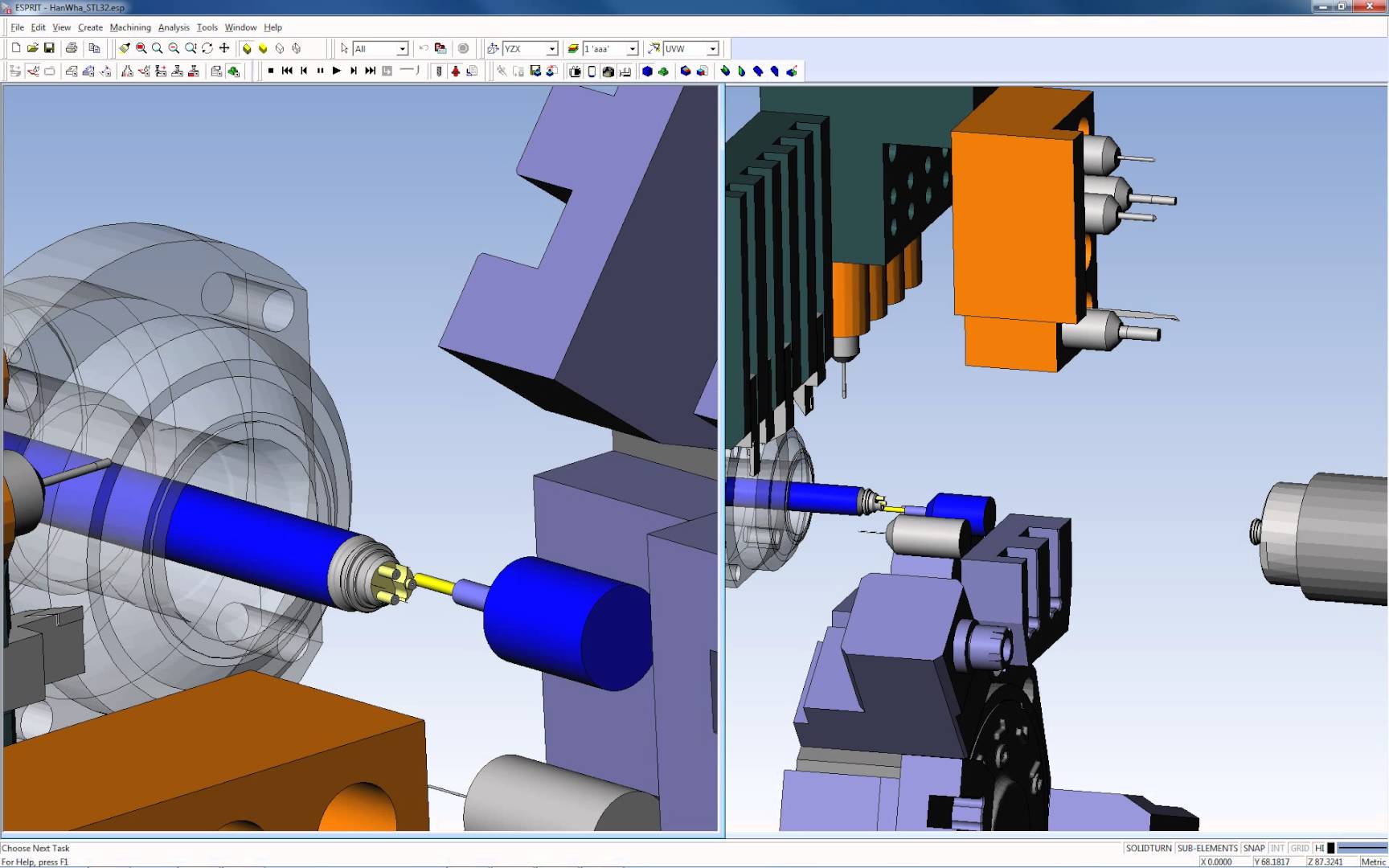Open the Machining menu
This screenshot has height=868, width=1389.
[x=130, y=27]
